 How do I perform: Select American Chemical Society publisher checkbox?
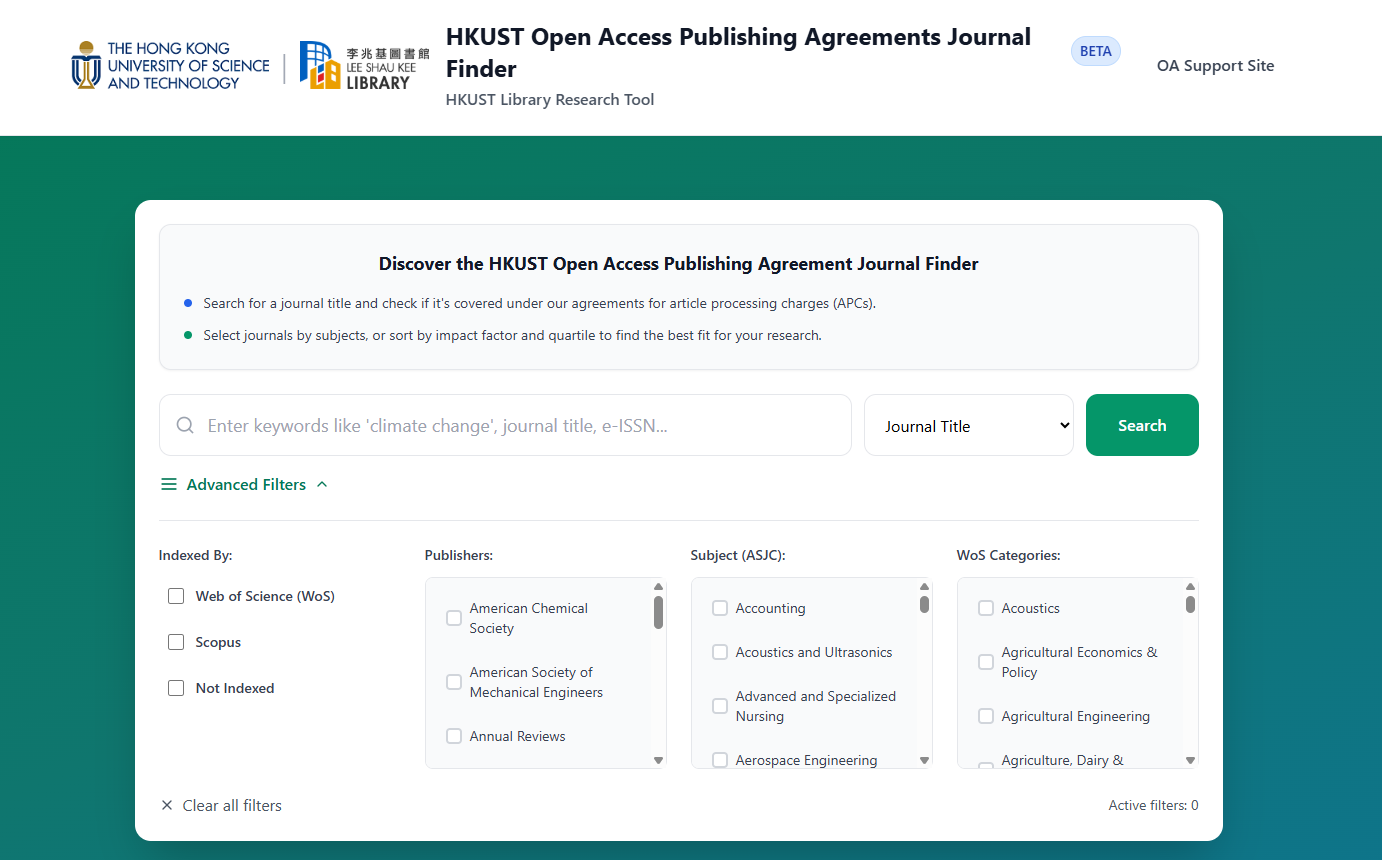coord(454,618)
